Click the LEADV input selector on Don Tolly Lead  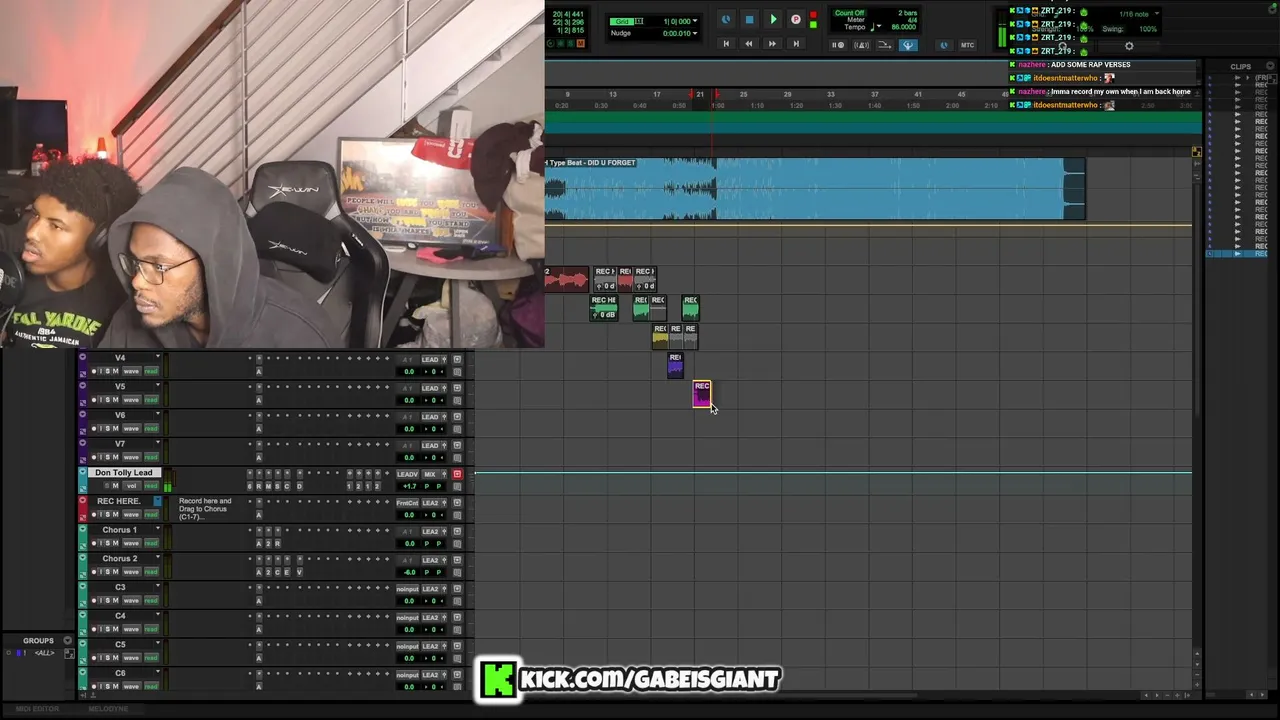[407, 474]
